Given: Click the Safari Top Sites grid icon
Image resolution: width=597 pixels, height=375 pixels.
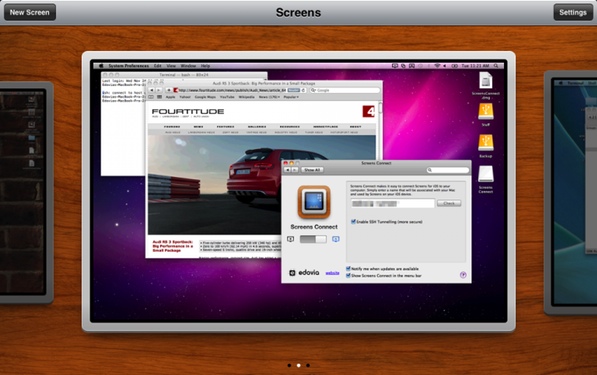Looking at the screenshot, I should [159, 97].
